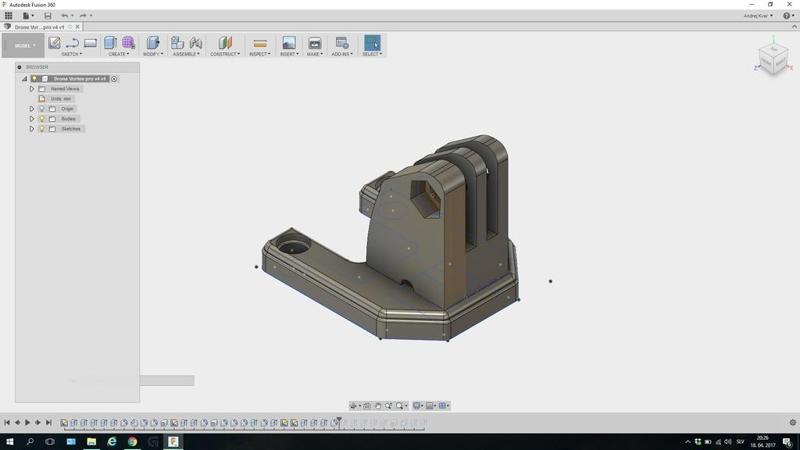The image size is (800, 450).
Task: Open the MODIFY menu
Action: click(x=153, y=54)
